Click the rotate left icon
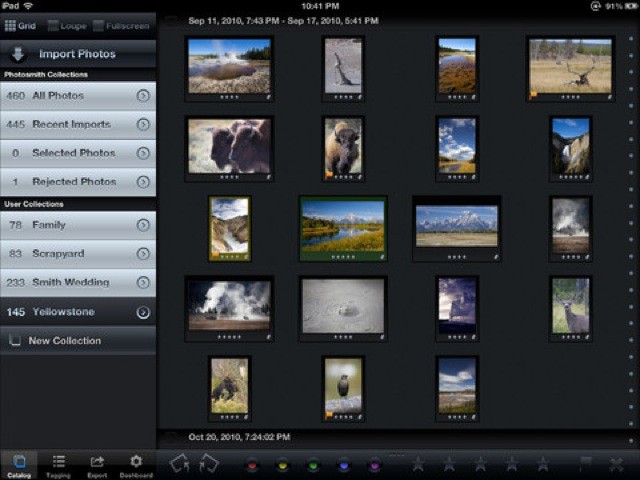640x480 pixels. click(x=179, y=463)
